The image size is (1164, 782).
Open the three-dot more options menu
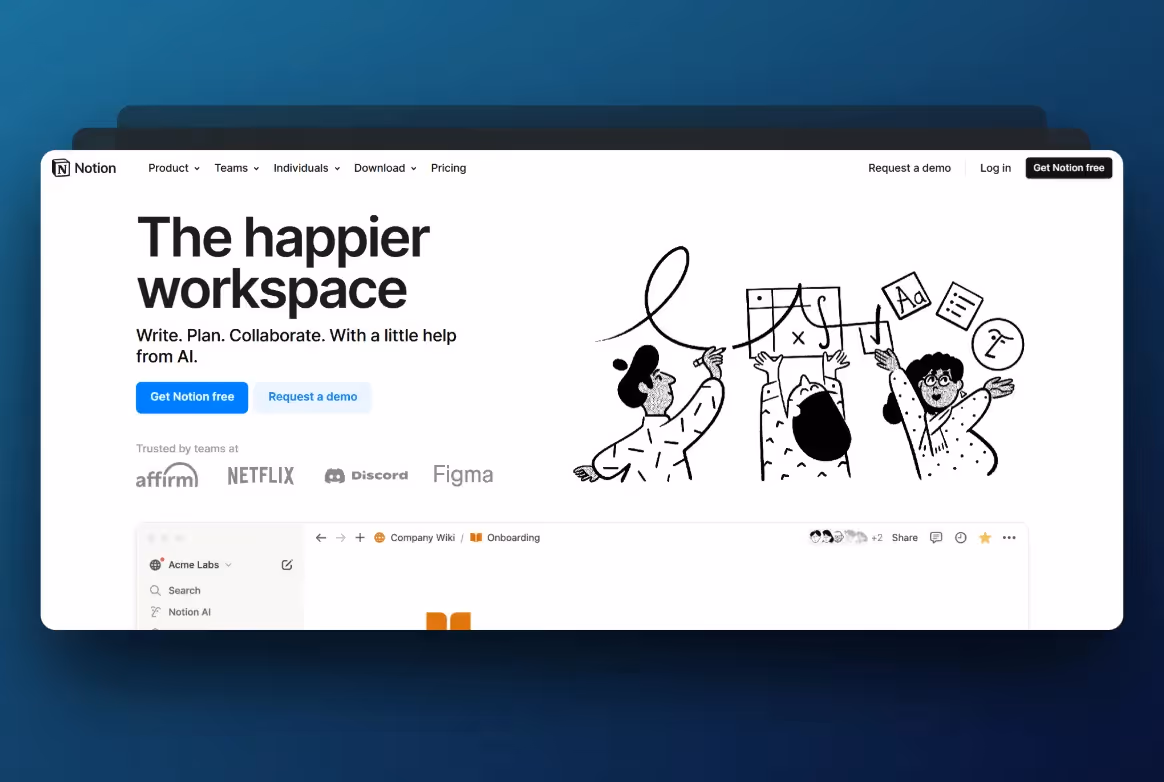point(1009,538)
